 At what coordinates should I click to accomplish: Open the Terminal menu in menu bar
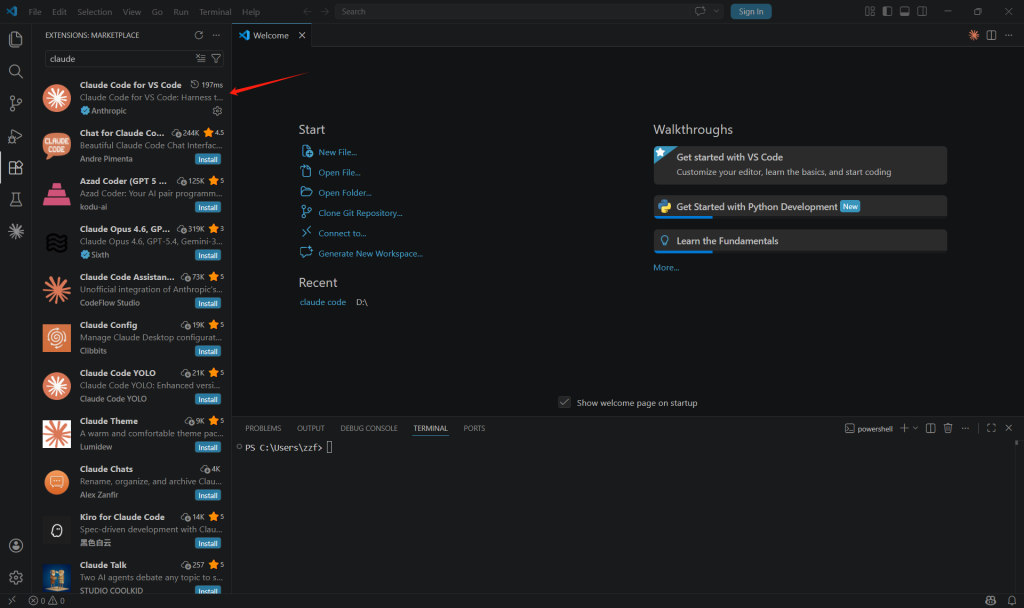[215, 12]
